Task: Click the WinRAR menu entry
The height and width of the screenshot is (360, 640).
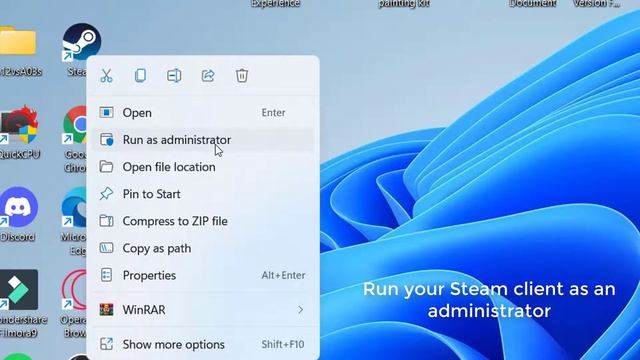Action: tap(203, 310)
